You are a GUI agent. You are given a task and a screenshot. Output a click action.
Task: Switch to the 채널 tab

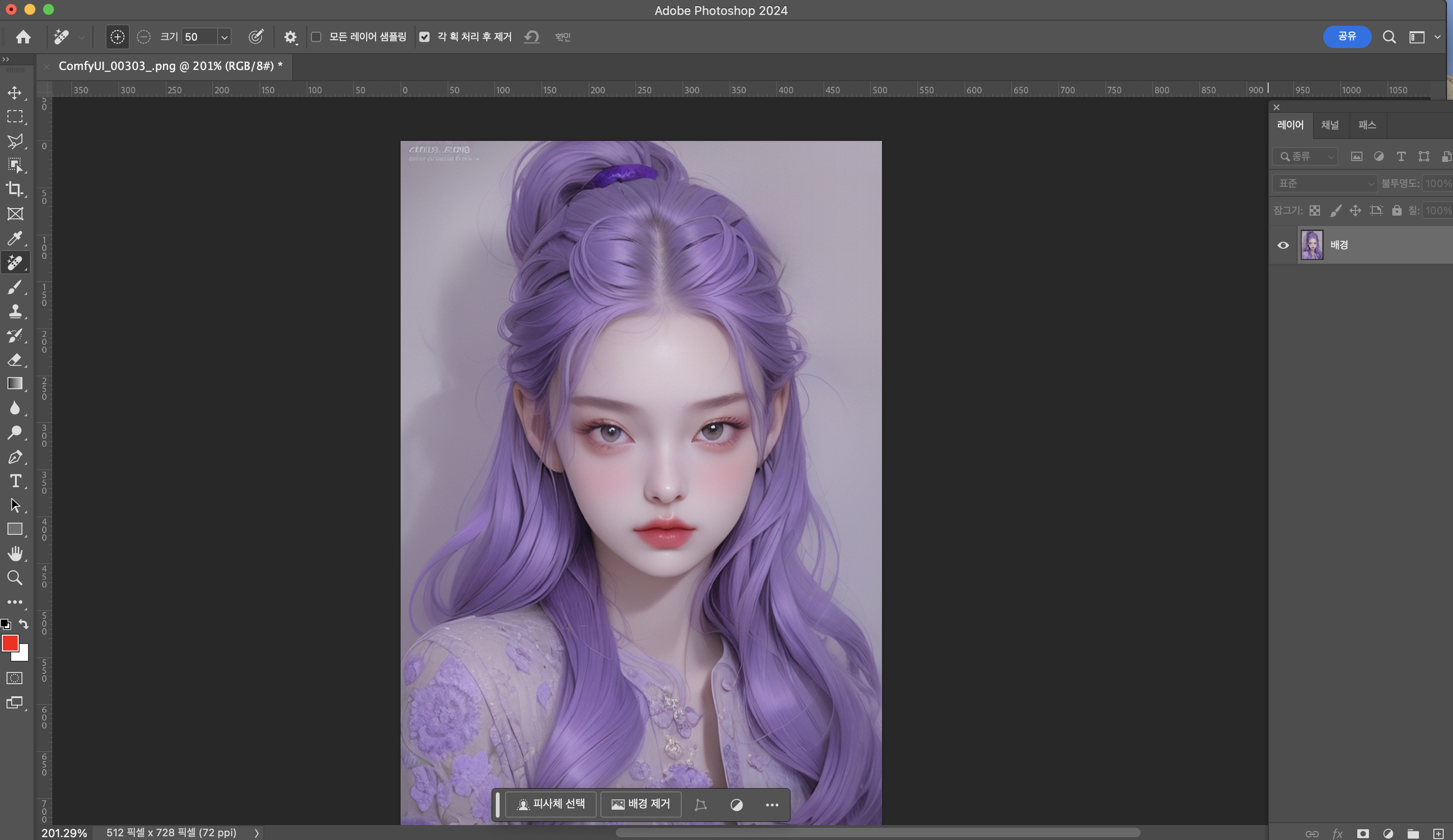click(1330, 125)
